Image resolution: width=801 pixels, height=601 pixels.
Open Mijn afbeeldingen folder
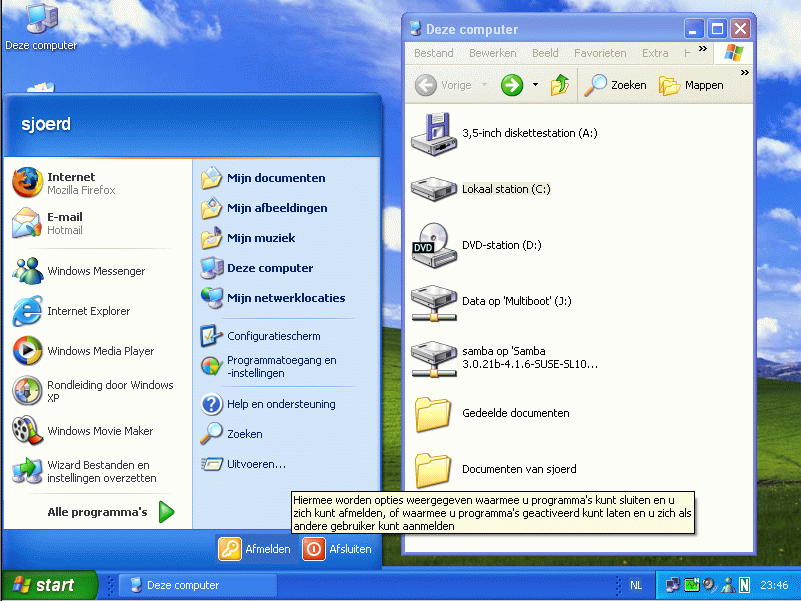pyautogui.click(x=264, y=208)
